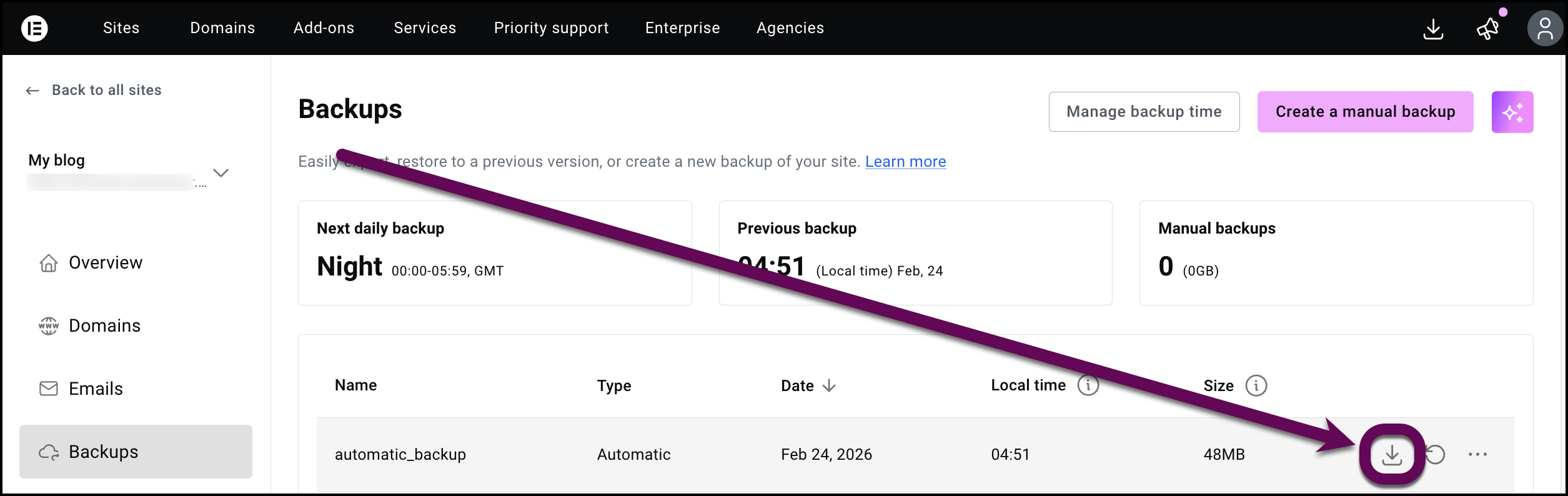
Task: Open the user account avatar
Action: pos(1545,29)
